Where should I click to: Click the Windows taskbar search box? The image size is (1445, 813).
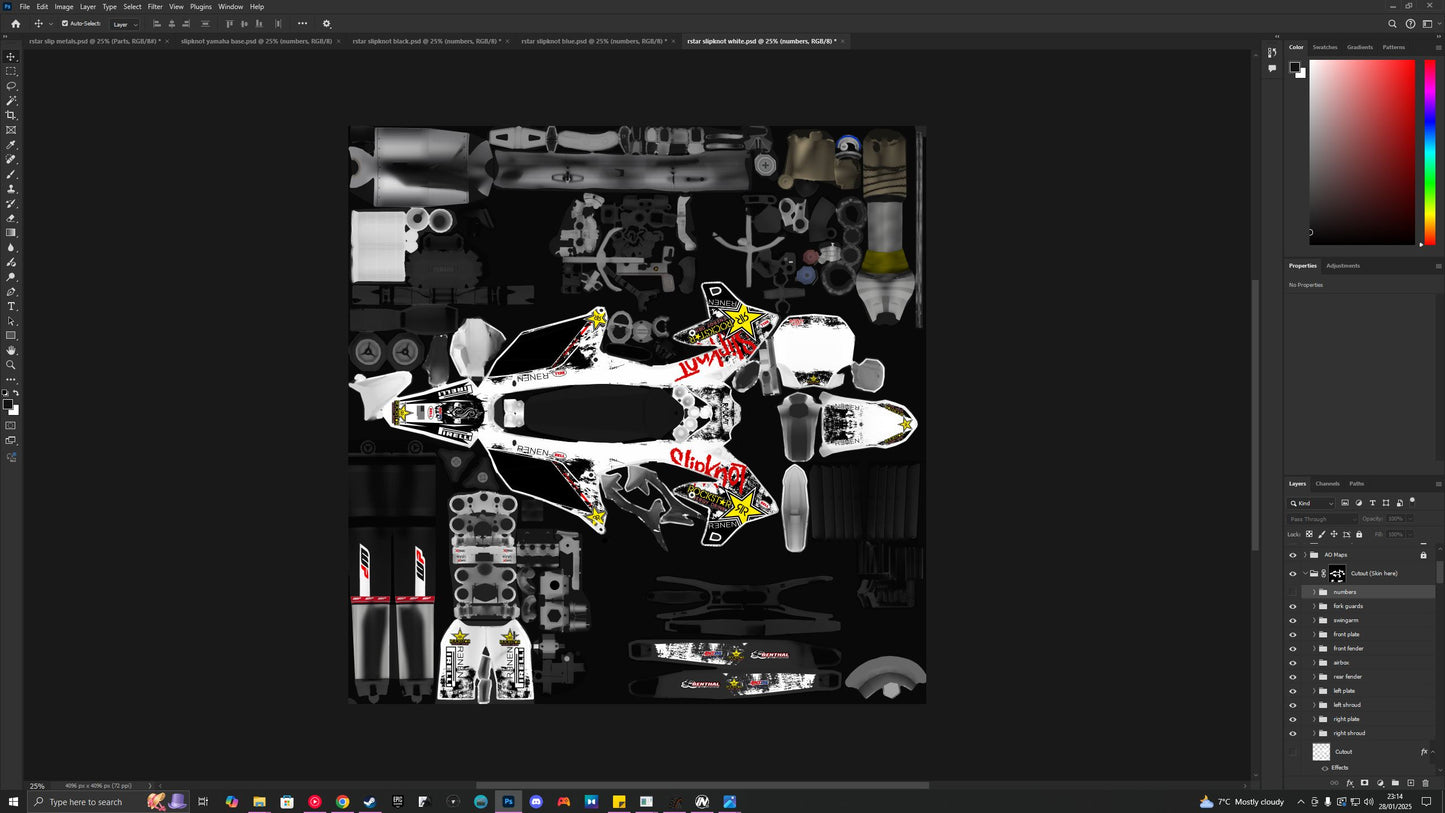[x=85, y=802]
